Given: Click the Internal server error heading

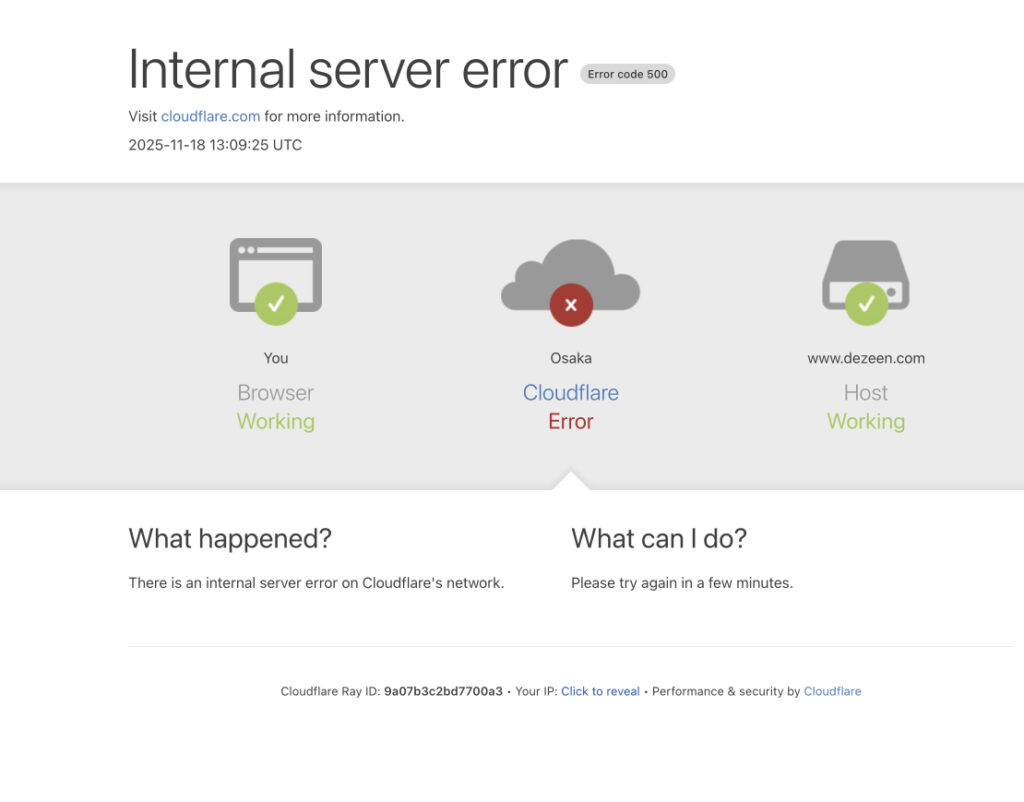Looking at the screenshot, I should tap(348, 70).
